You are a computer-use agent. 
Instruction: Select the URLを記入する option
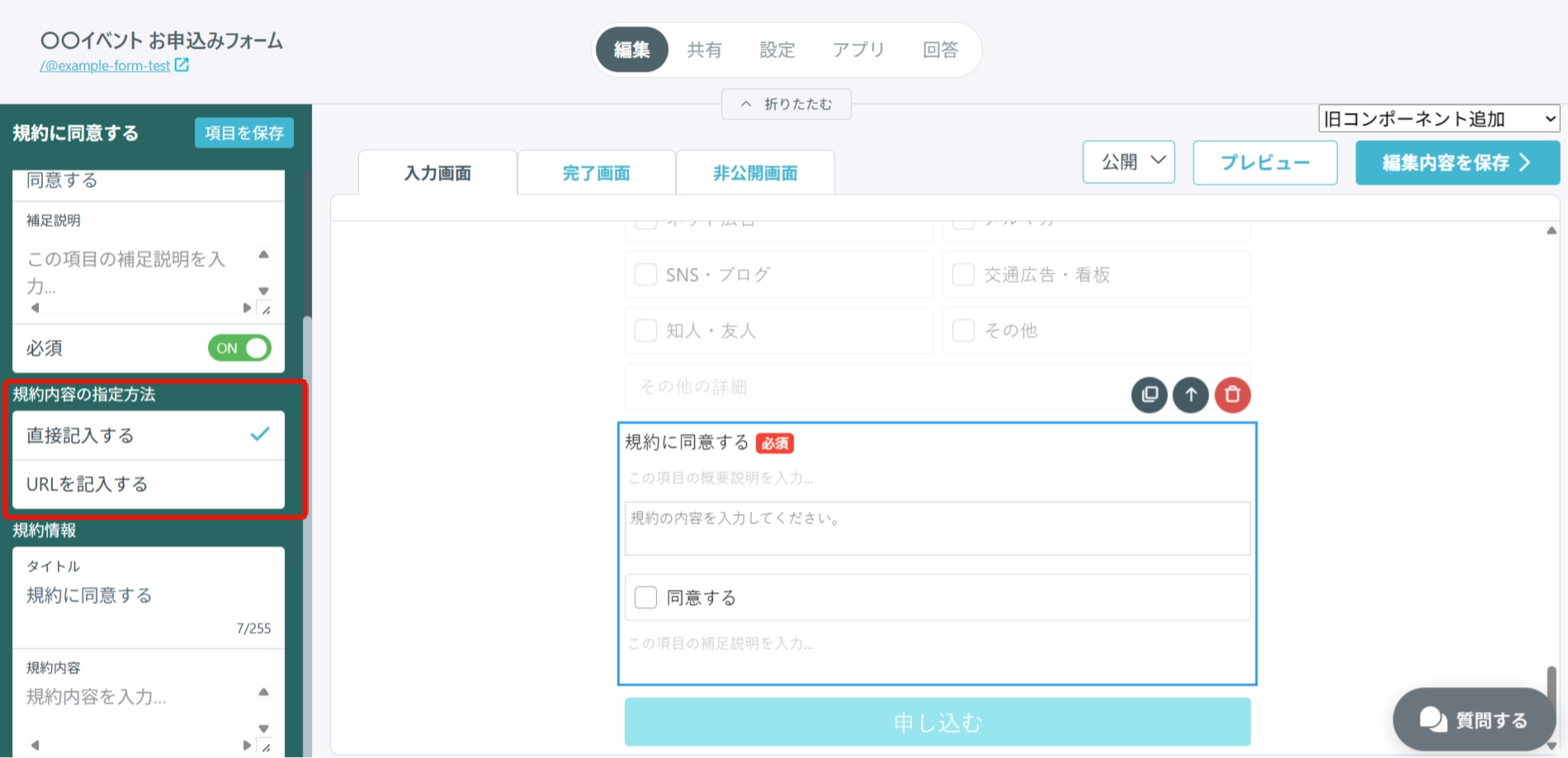pos(149,484)
